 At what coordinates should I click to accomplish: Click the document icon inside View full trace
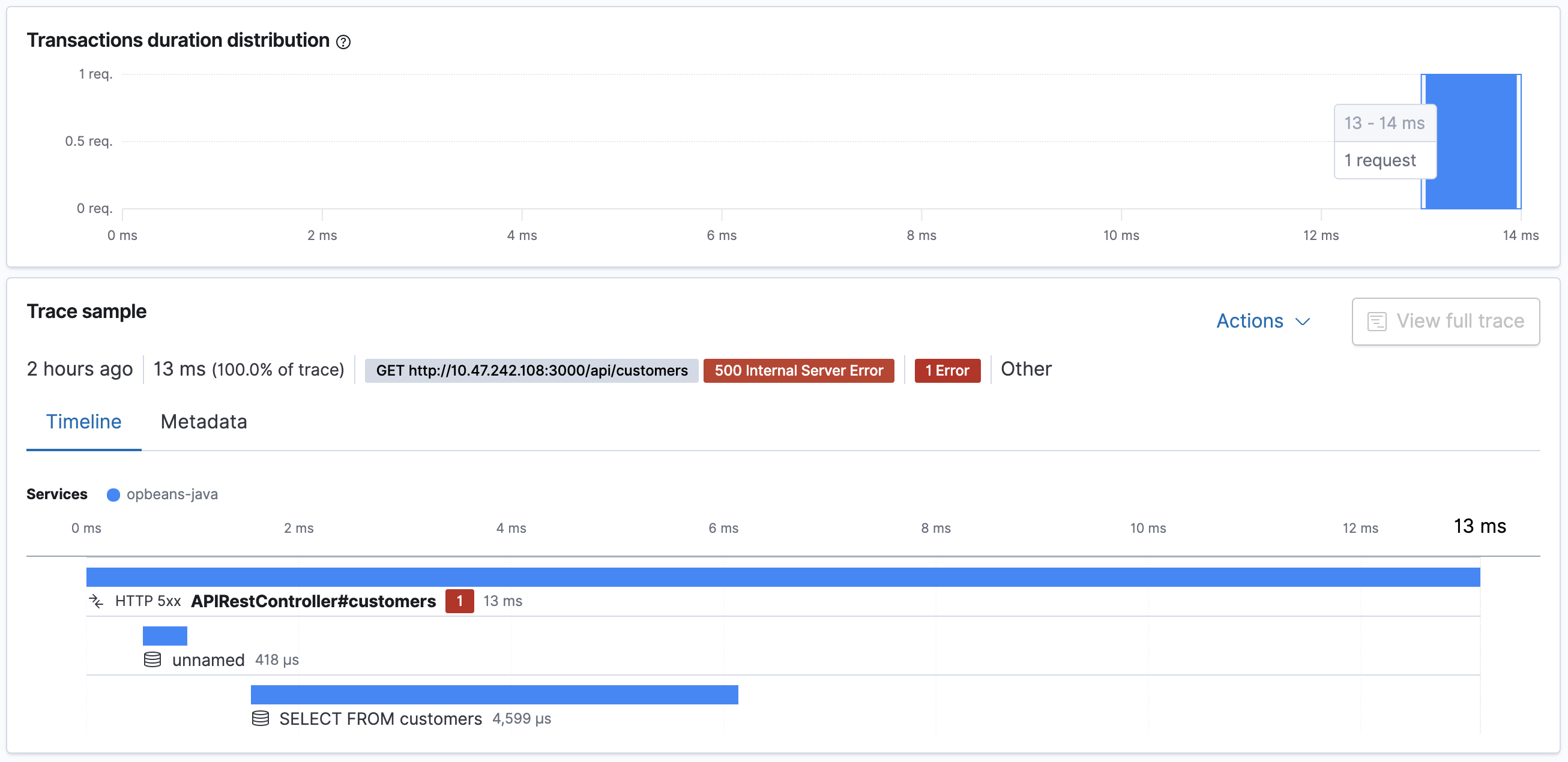pyautogui.click(x=1377, y=321)
